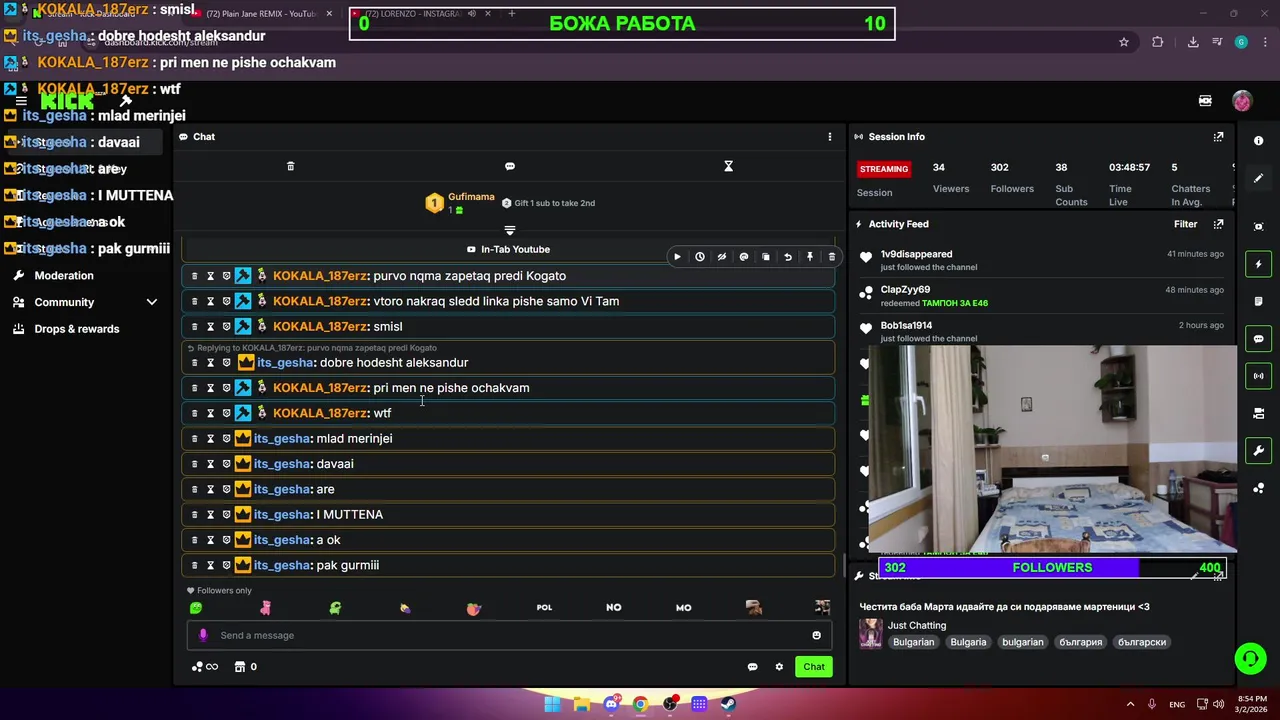Click username KOKALA_187erz on 'smisl' message
This screenshot has width=1280, height=720.
[320, 327]
